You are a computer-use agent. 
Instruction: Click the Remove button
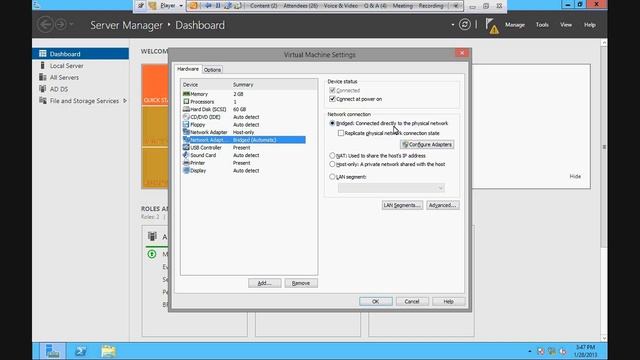tap(301, 283)
